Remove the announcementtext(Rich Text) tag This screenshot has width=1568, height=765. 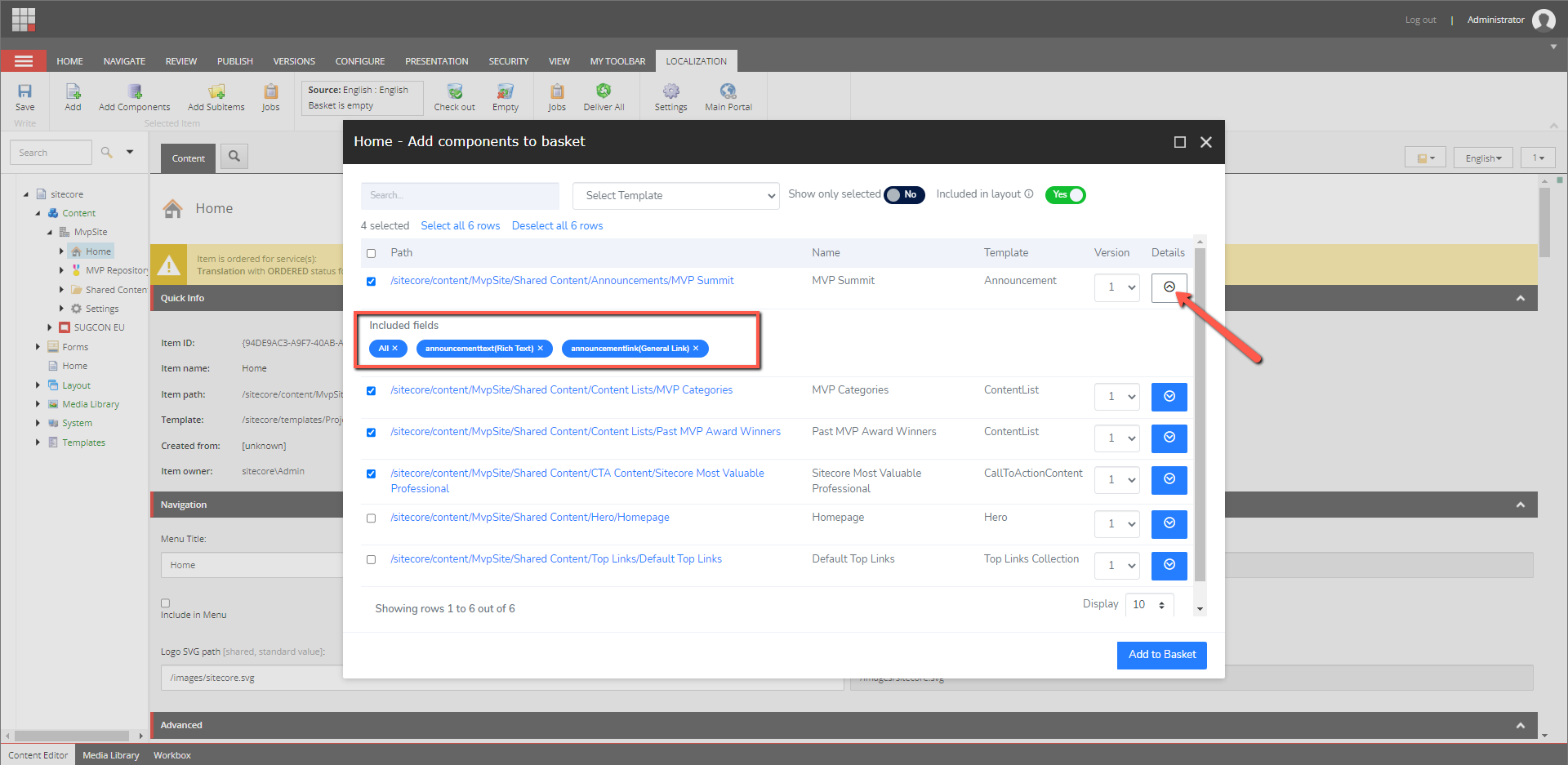tap(541, 349)
